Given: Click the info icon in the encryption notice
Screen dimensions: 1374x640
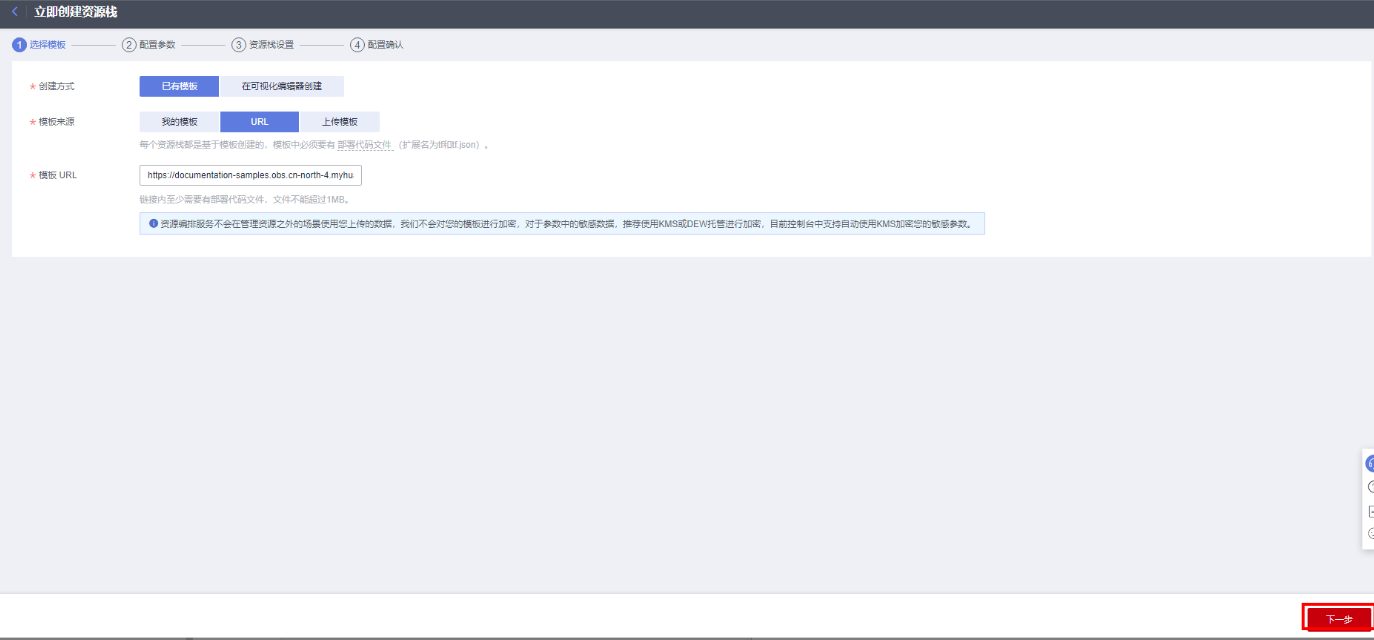Looking at the screenshot, I should (x=153, y=223).
